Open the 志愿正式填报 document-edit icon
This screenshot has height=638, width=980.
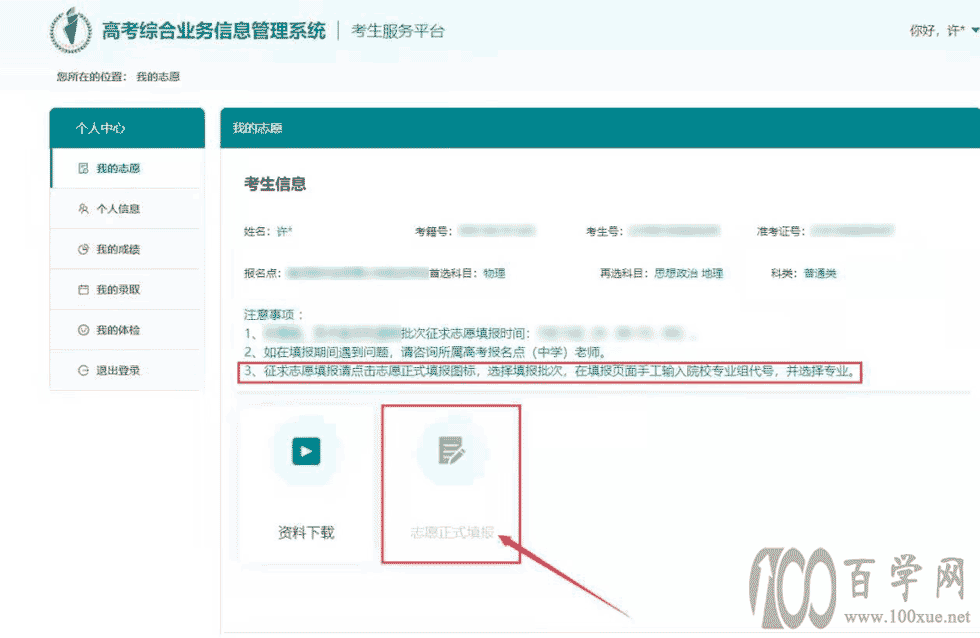451,451
